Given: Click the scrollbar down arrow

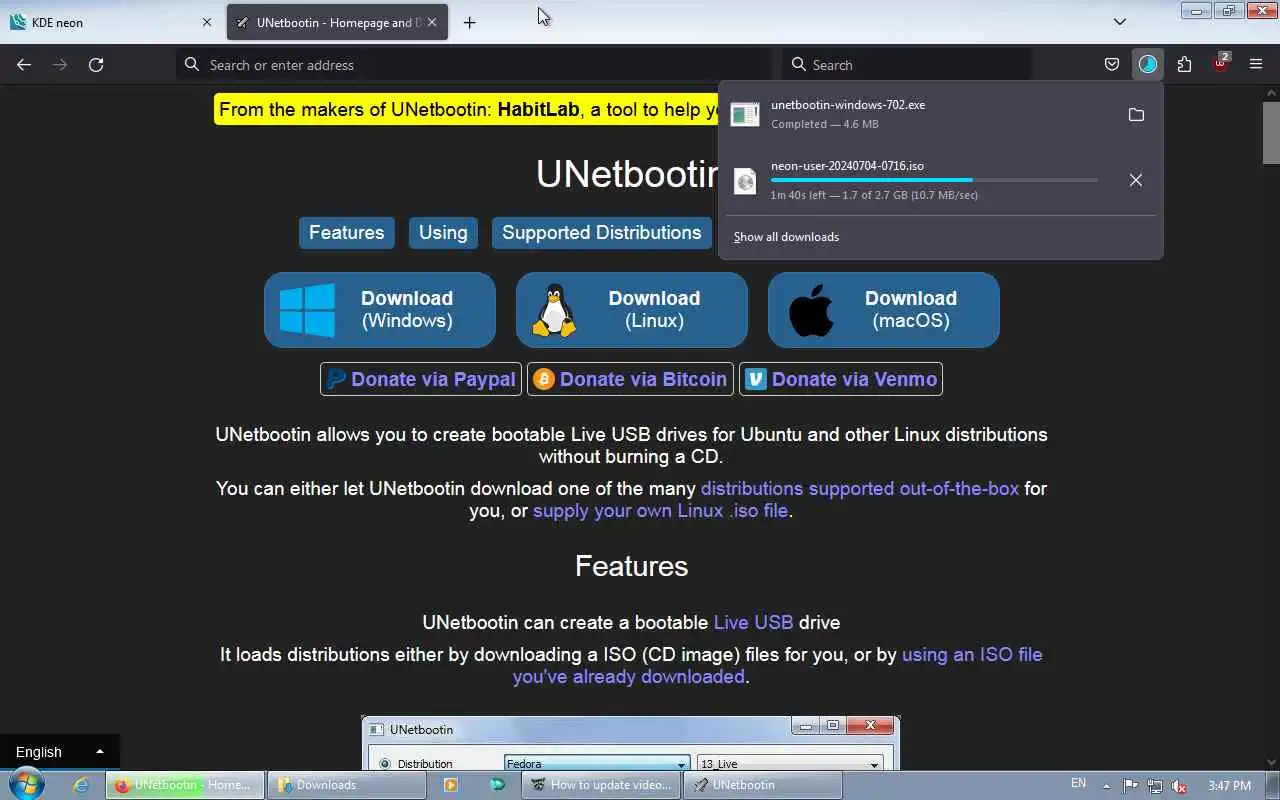Looking at the screenshot, I should [x=1271, y=762].
